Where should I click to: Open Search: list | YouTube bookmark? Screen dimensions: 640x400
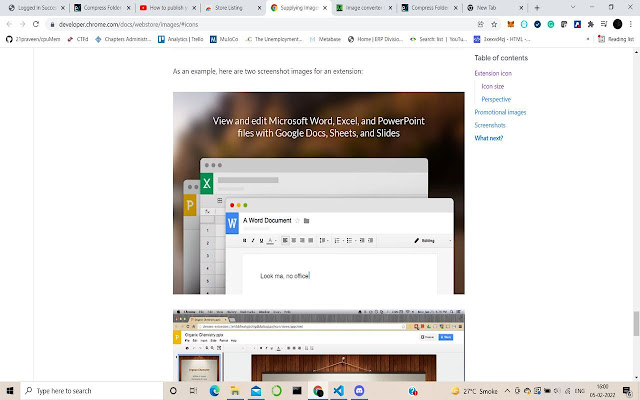coord(438,39)
